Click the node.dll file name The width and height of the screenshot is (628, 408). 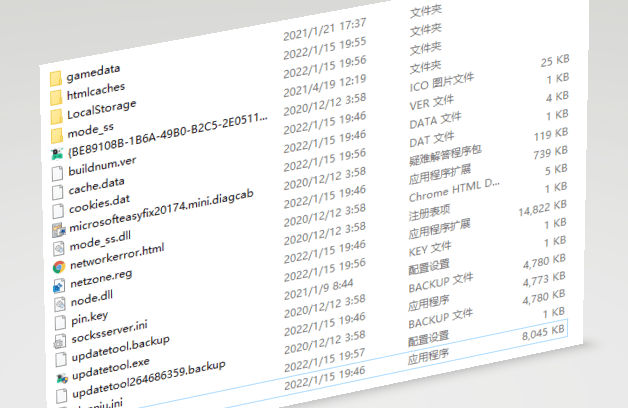[x=92, y=297]
